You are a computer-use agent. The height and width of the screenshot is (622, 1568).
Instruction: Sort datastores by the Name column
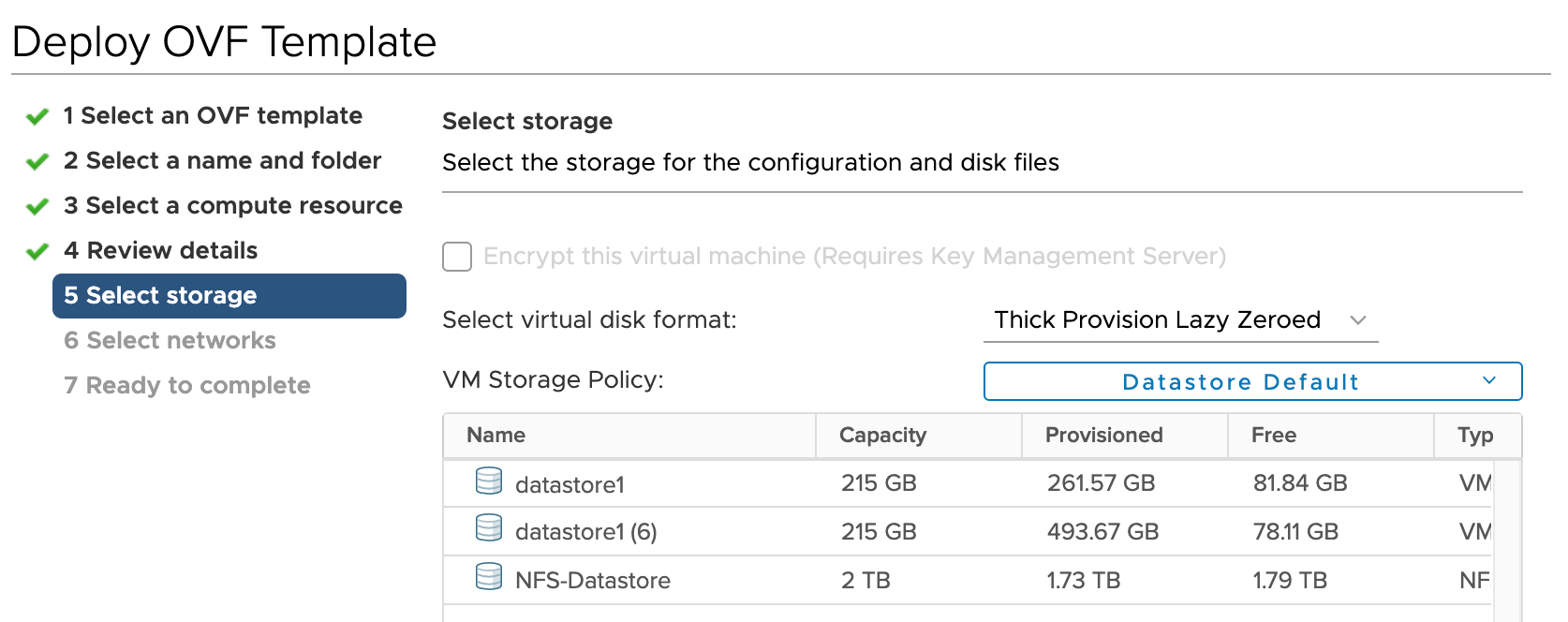(496, 435)
